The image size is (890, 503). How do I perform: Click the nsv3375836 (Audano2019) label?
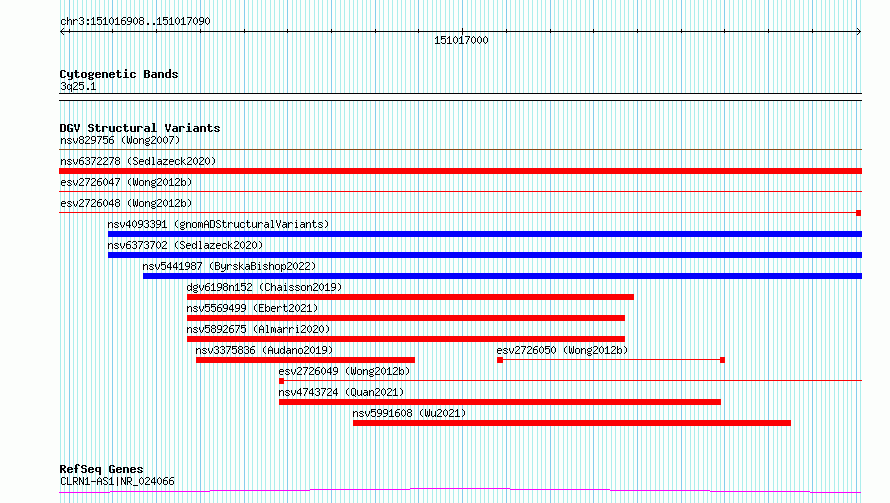[x=264, y=350]
